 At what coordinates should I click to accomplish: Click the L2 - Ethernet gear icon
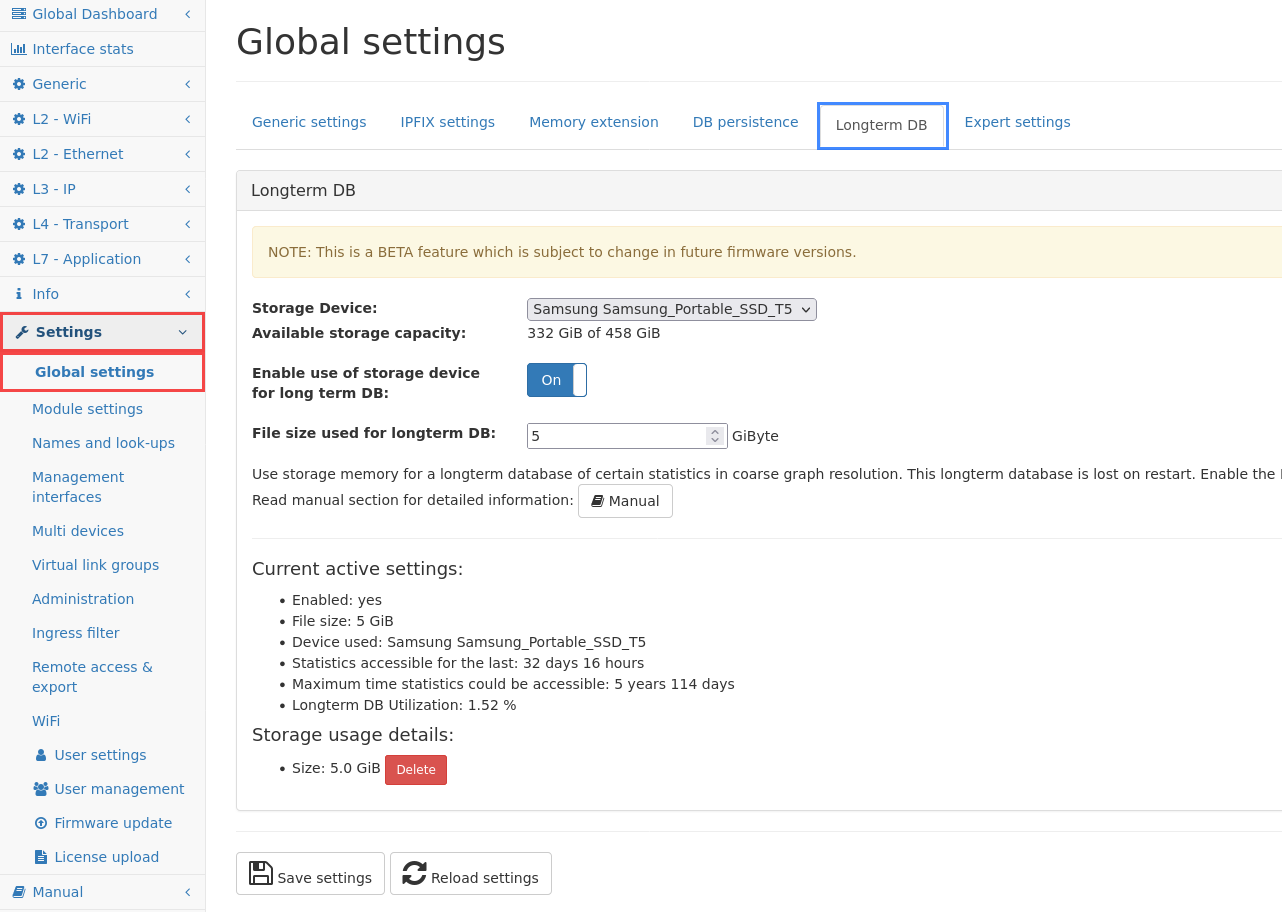[19, 154]
